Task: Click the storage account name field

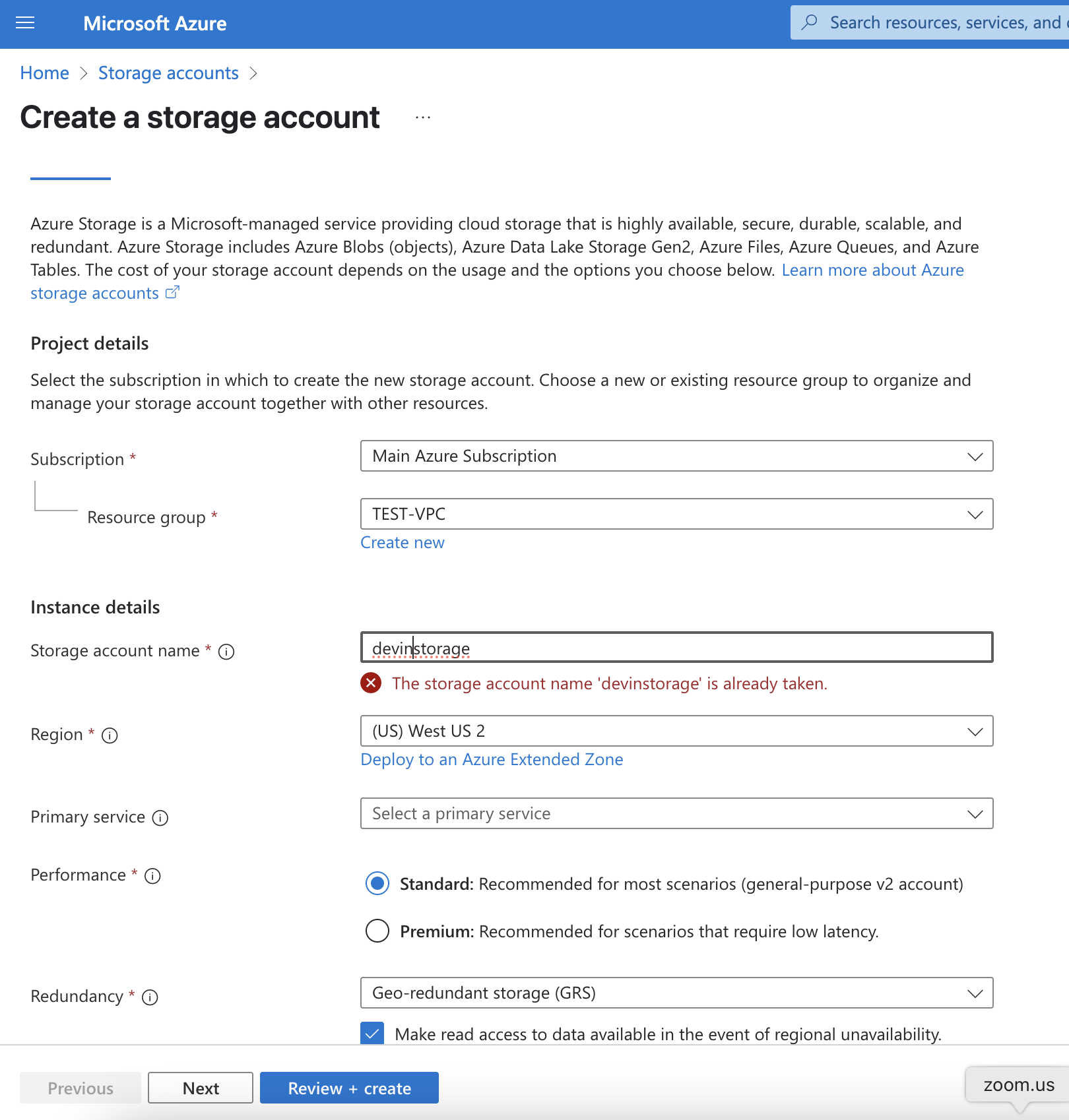Action: [676, 647]
